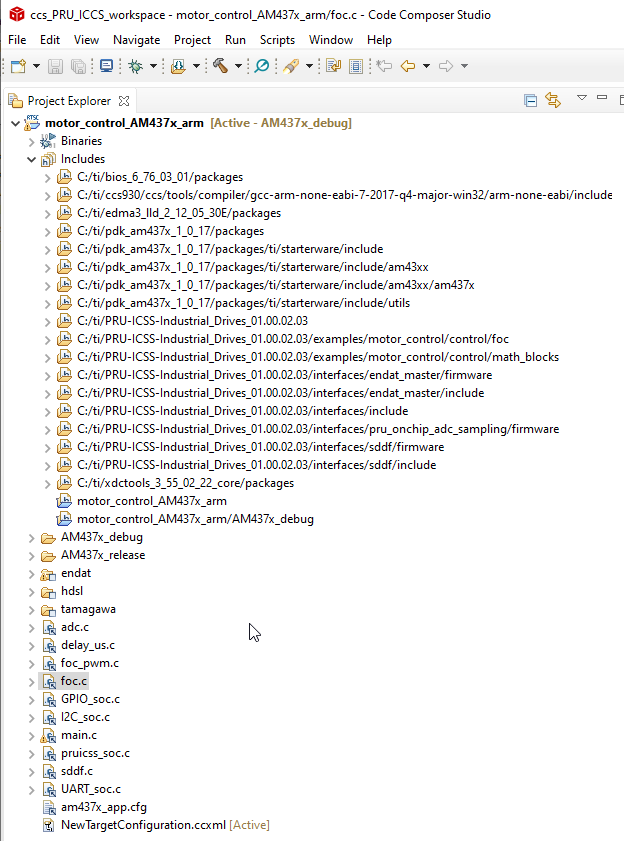
Task: Open the Back history dropdown arrow
Action: point(427,66)
